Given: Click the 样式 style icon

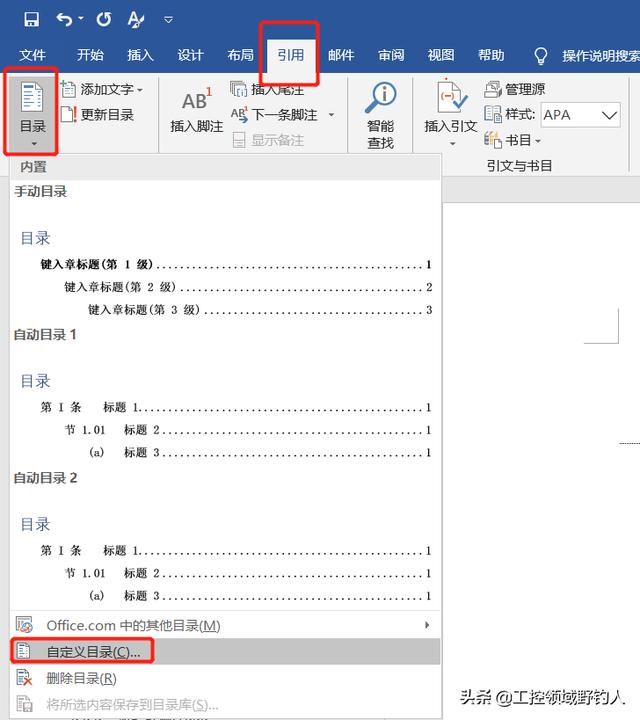Looking at the screenshot, I should (493, 114).
